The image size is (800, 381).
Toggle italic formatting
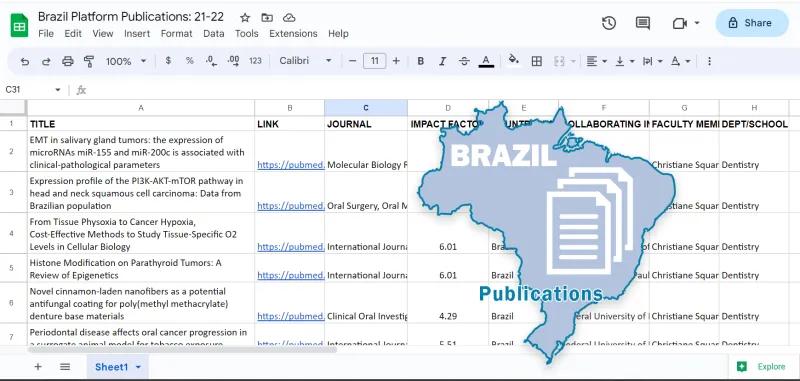point(442,61)
